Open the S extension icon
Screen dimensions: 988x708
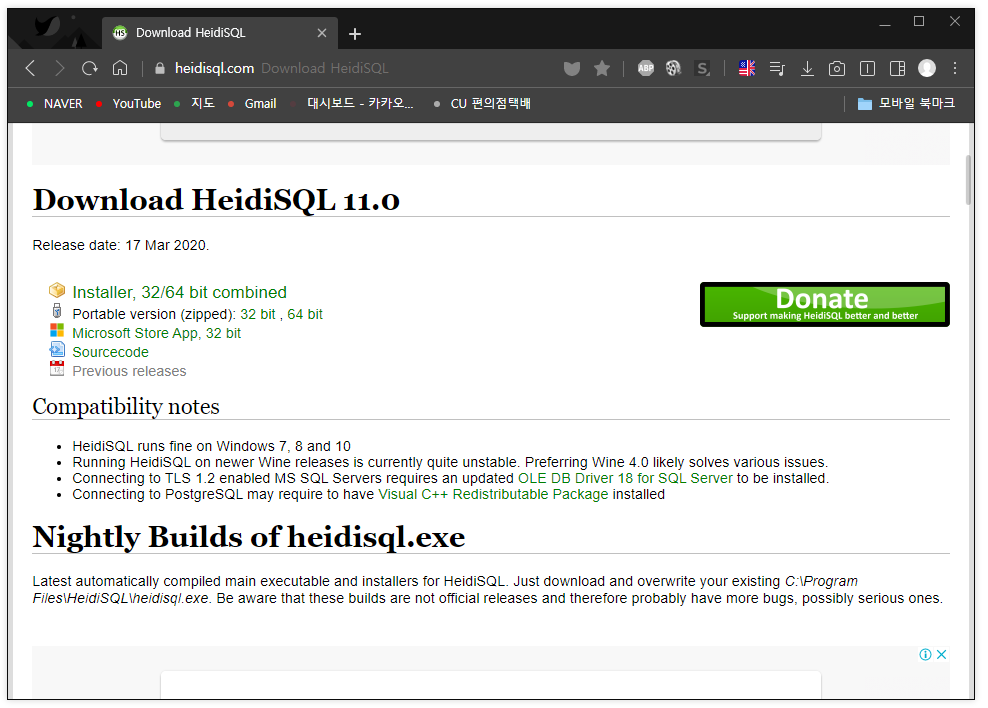coord(703,68)
